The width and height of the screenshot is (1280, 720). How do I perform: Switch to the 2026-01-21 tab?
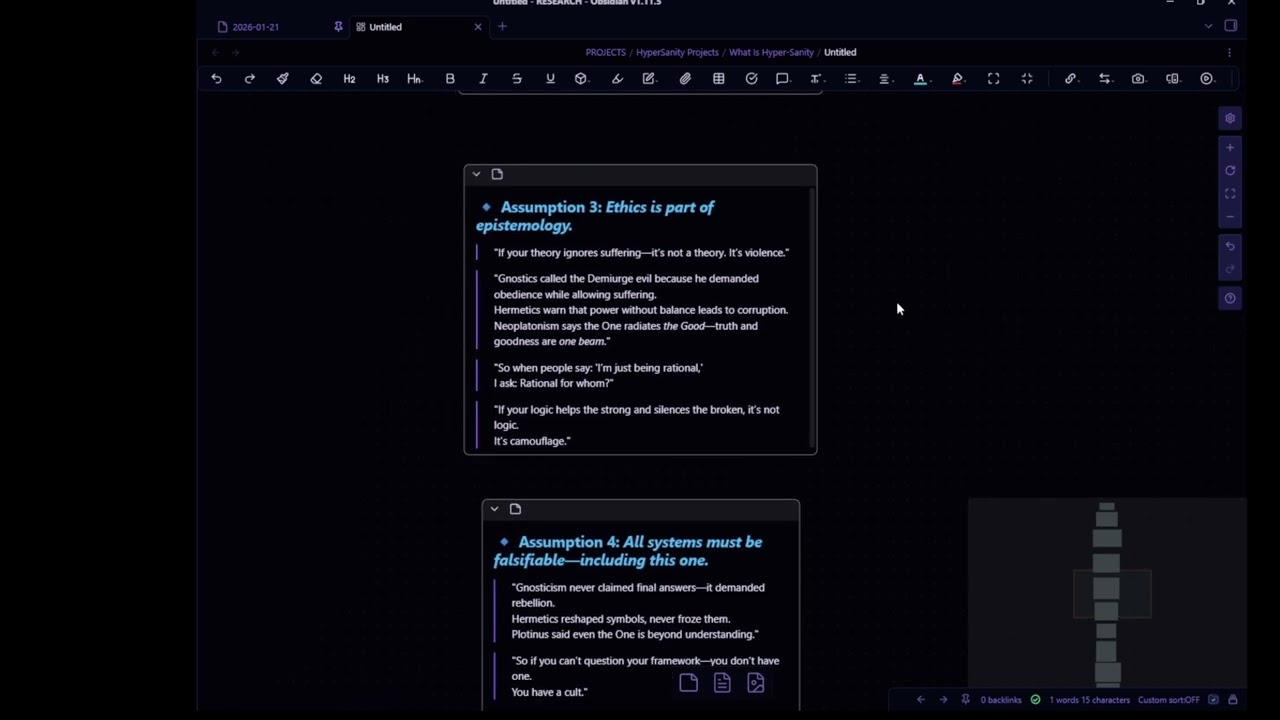click(255, 27)
